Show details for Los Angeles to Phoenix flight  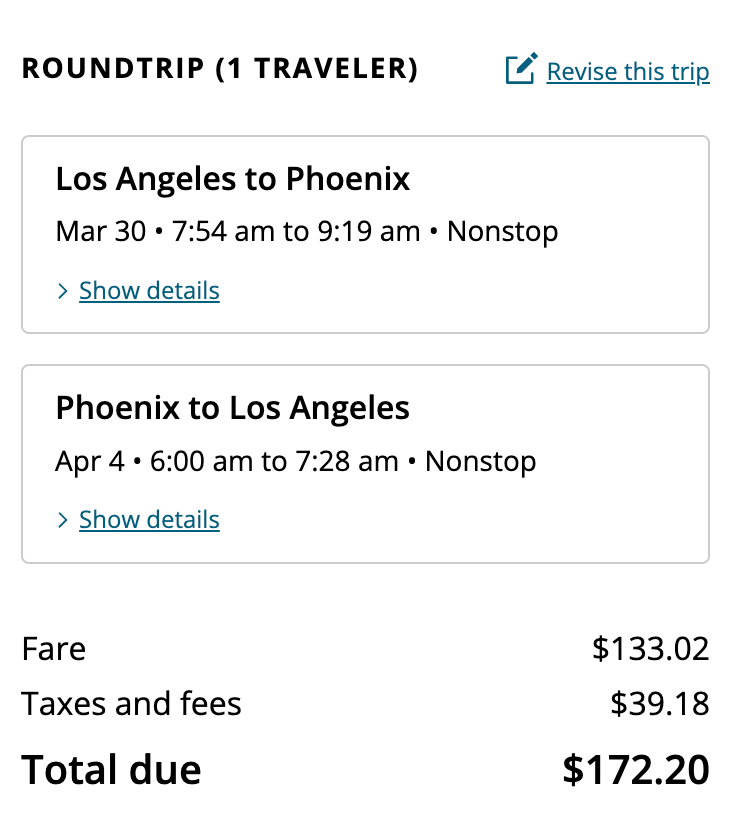click(149, 291)
